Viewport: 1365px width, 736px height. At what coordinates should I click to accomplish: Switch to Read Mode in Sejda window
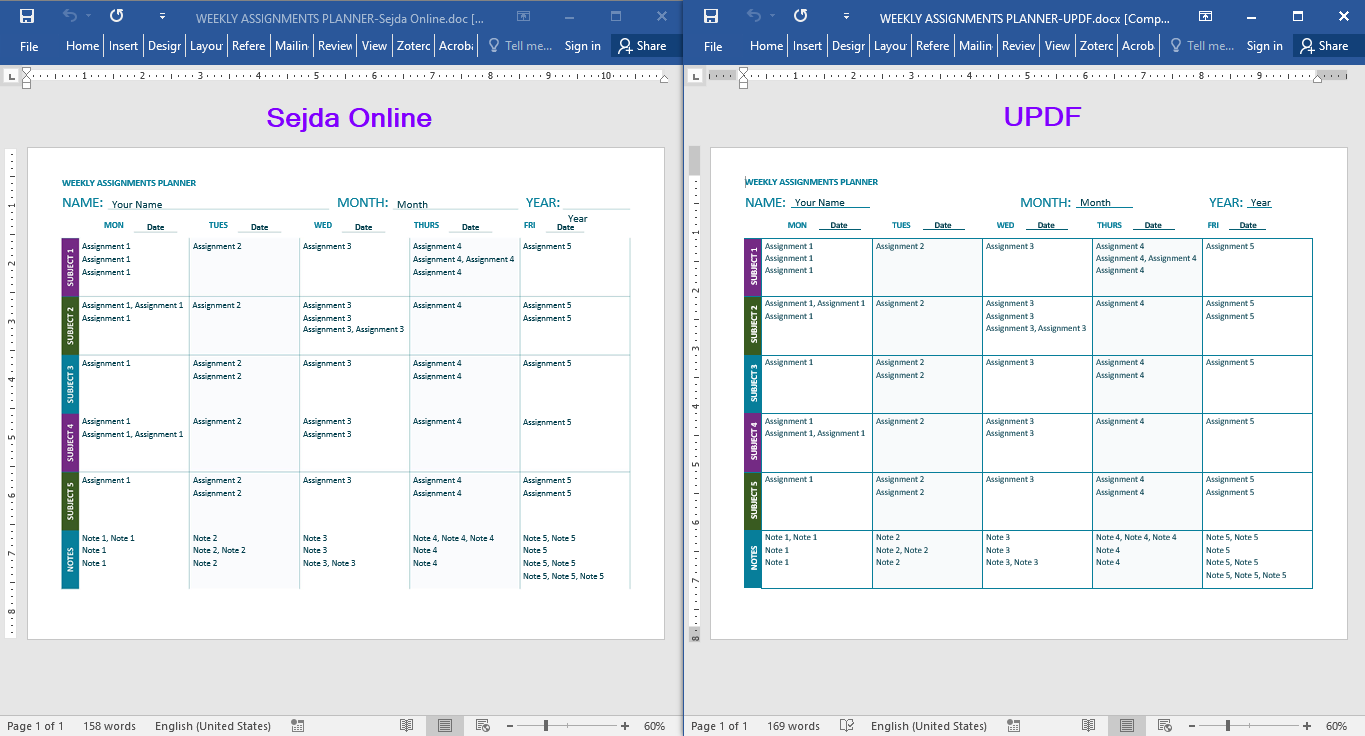[407, 726]
